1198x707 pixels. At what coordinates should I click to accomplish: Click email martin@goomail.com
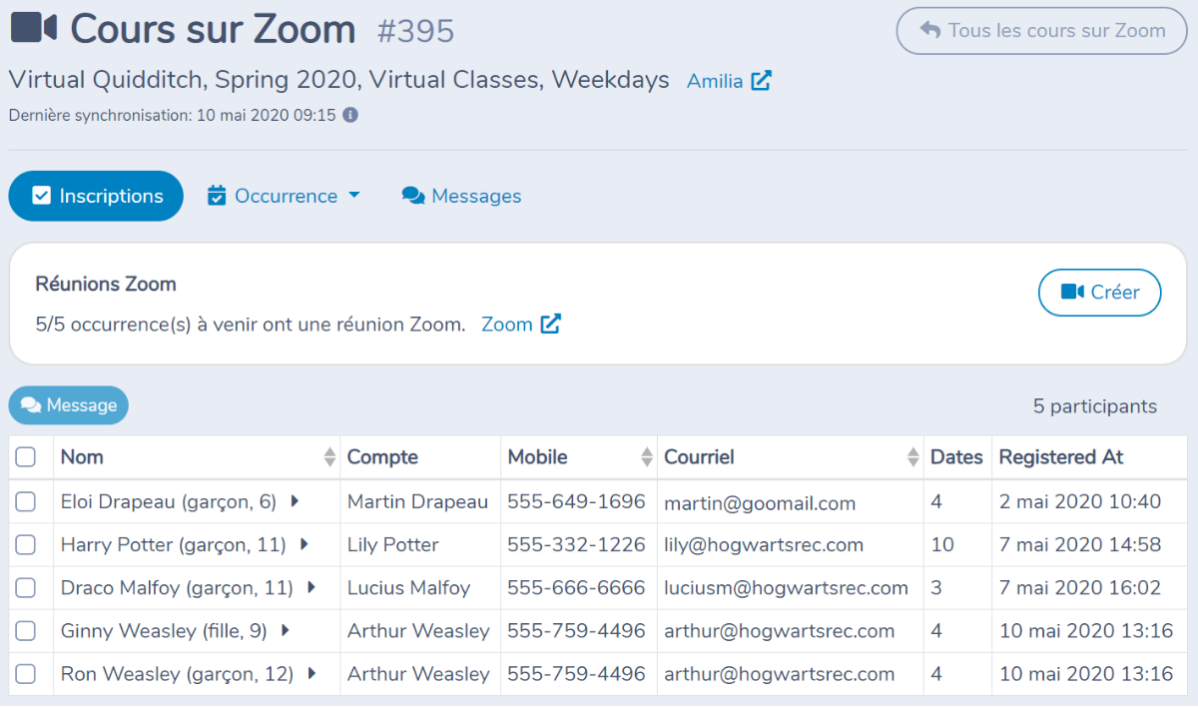pyautogui.click(x=760, y=503)
